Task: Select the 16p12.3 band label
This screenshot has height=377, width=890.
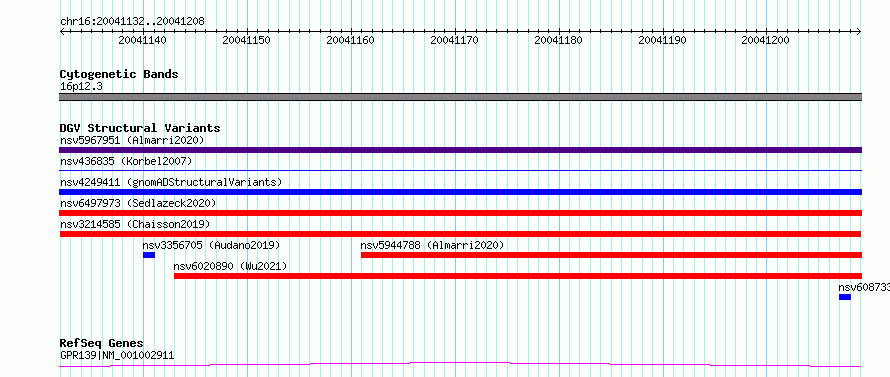Action: coord(81,87)
